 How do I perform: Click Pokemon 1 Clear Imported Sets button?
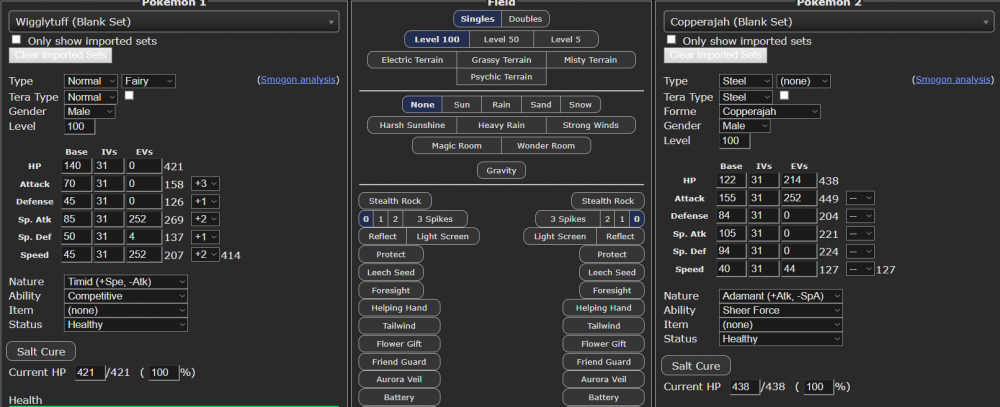(x=61, y=55)
